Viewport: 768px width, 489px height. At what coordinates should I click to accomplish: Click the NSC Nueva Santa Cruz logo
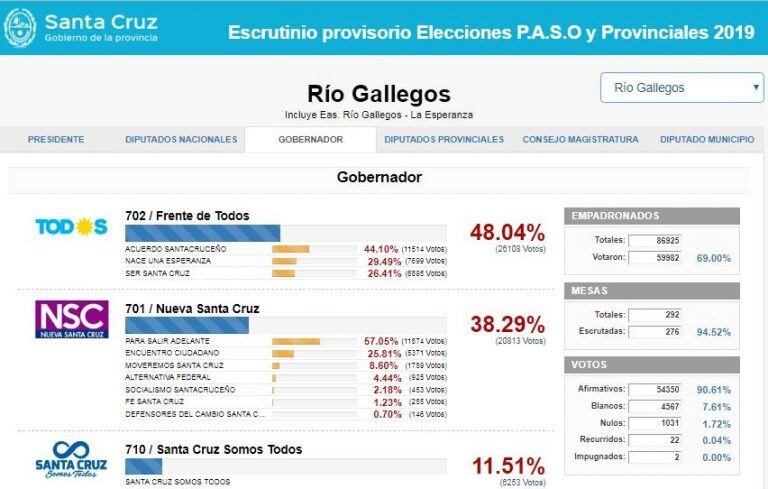(71, 319)
